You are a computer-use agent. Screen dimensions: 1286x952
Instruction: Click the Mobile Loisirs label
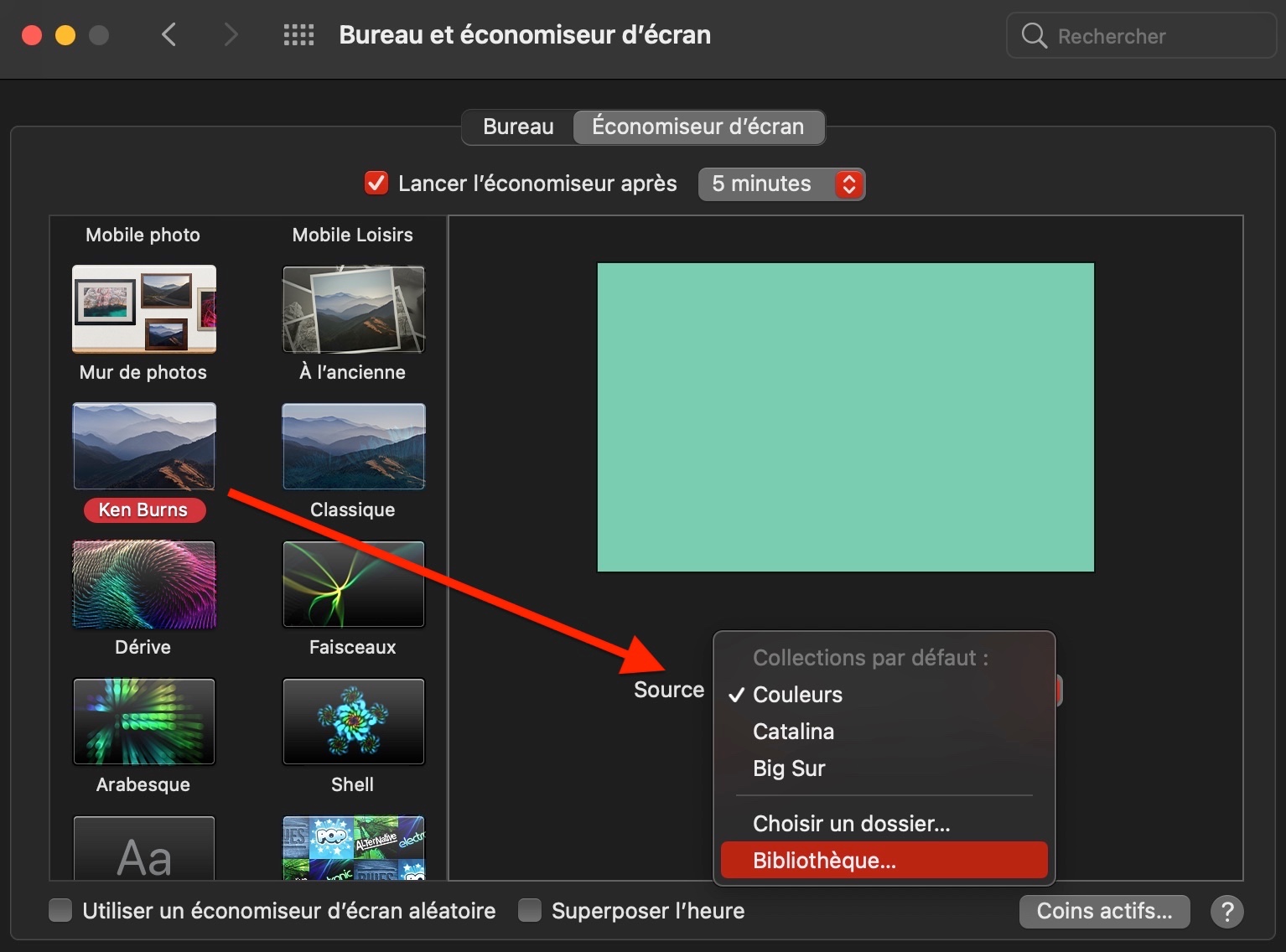point(353,235)
